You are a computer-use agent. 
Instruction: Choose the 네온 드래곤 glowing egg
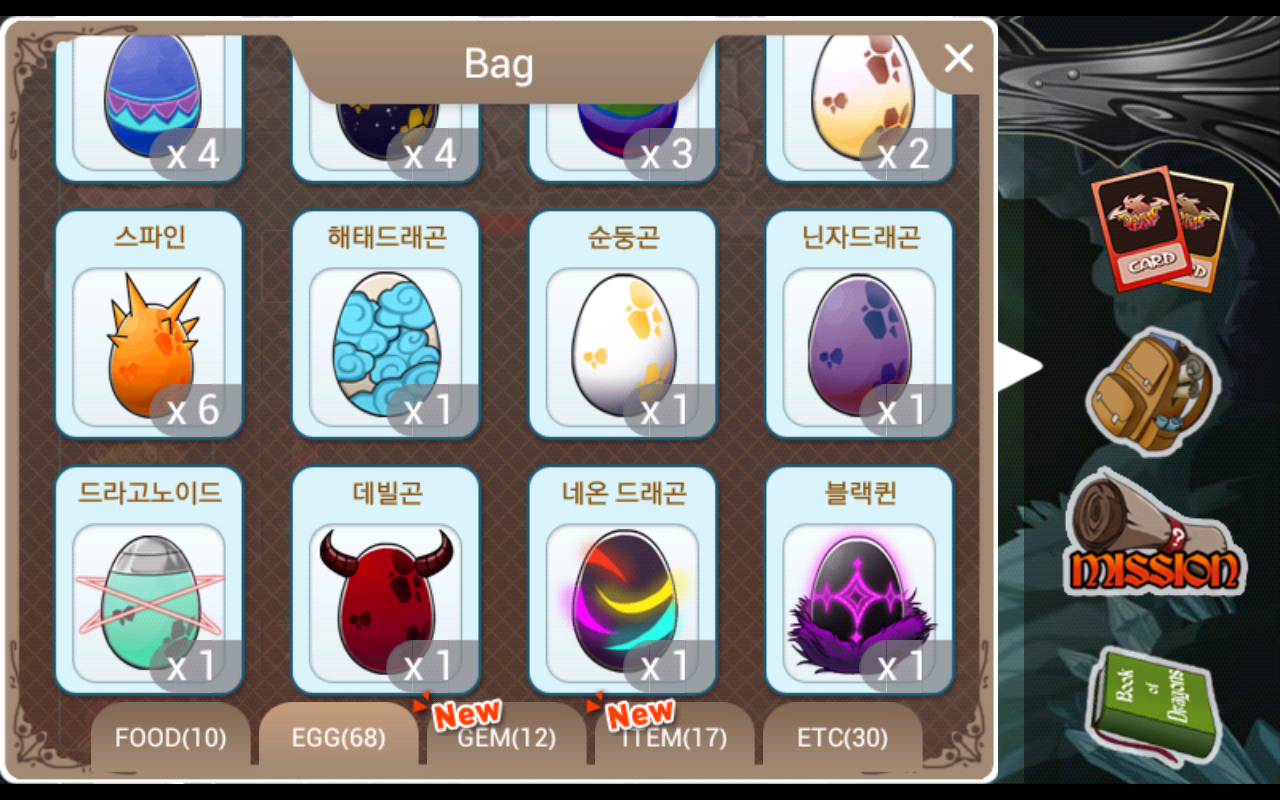tap(623, 580)
